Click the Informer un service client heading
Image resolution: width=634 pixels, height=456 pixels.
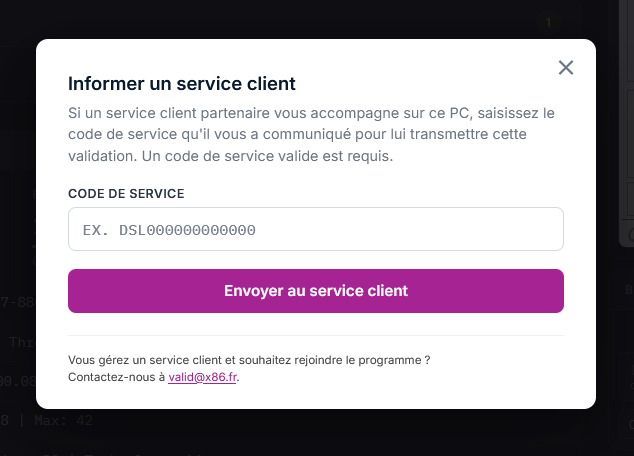pos(182,84)
